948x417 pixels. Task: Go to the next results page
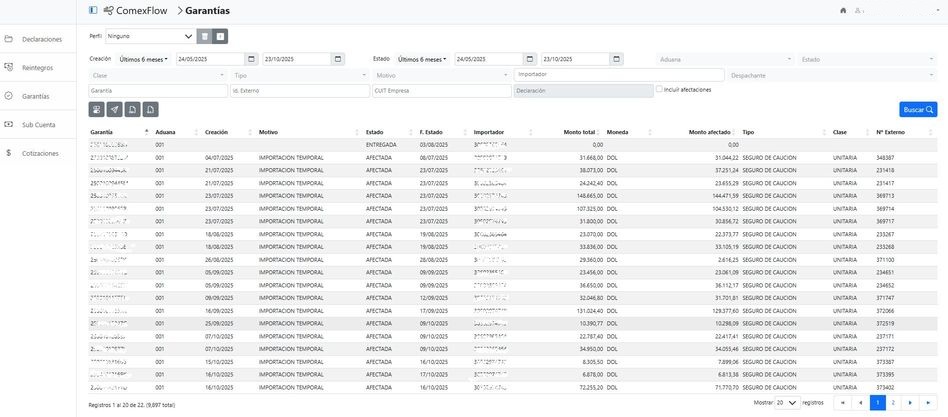tap(910, 402)
